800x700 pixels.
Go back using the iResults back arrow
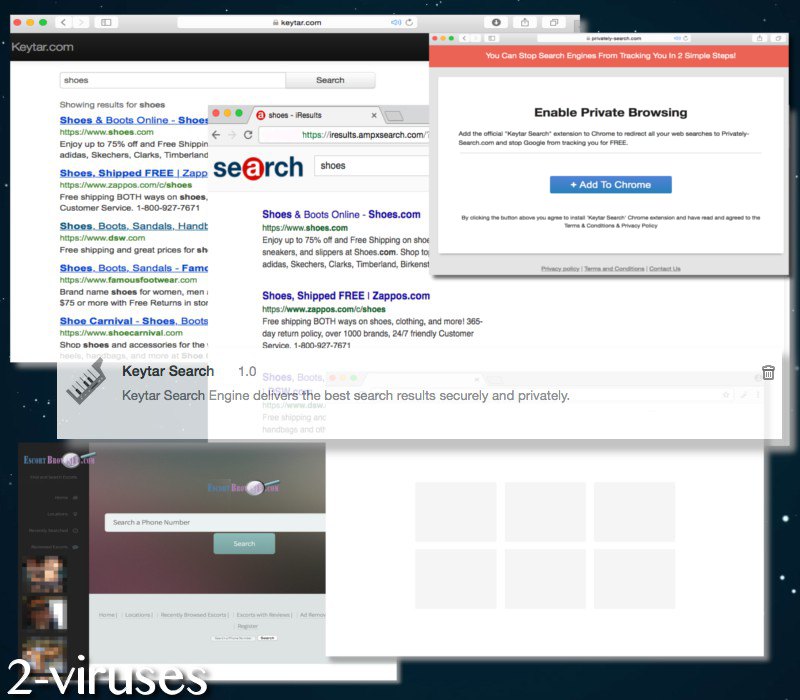(215, 134)
